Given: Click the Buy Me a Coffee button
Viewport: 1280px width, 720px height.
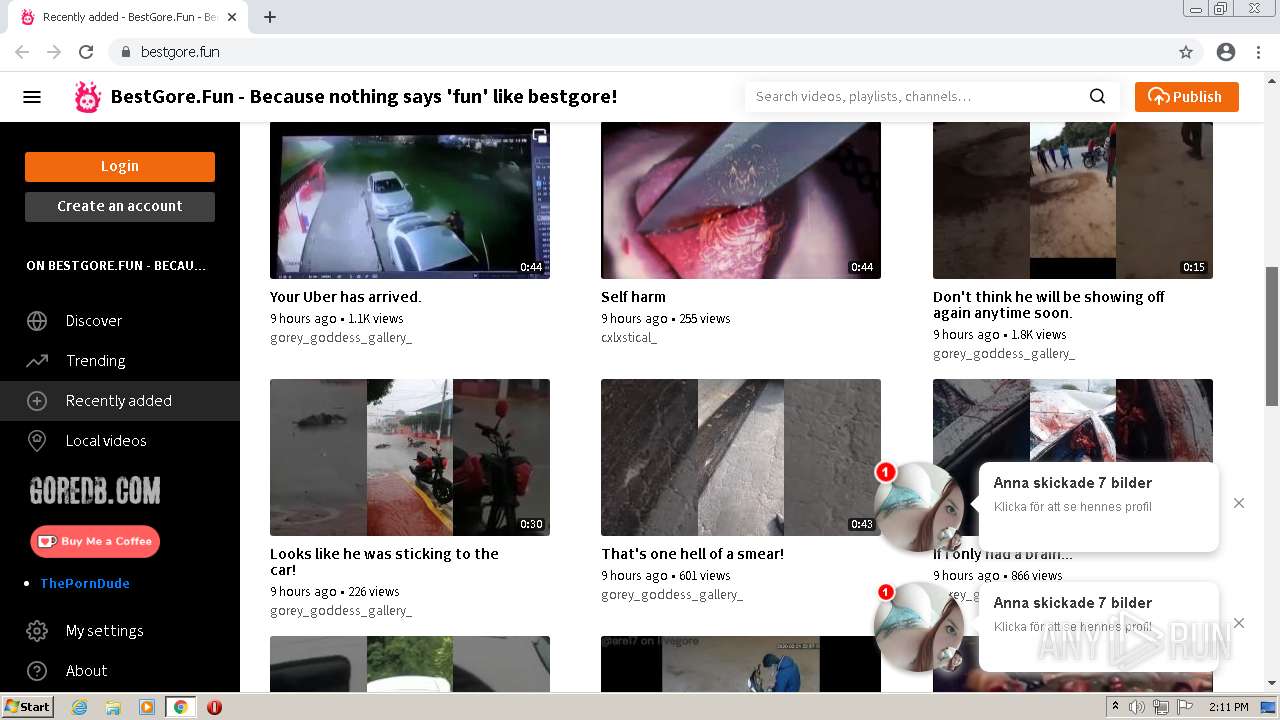Looking at the screenshot, I should (x=95, y=541).
